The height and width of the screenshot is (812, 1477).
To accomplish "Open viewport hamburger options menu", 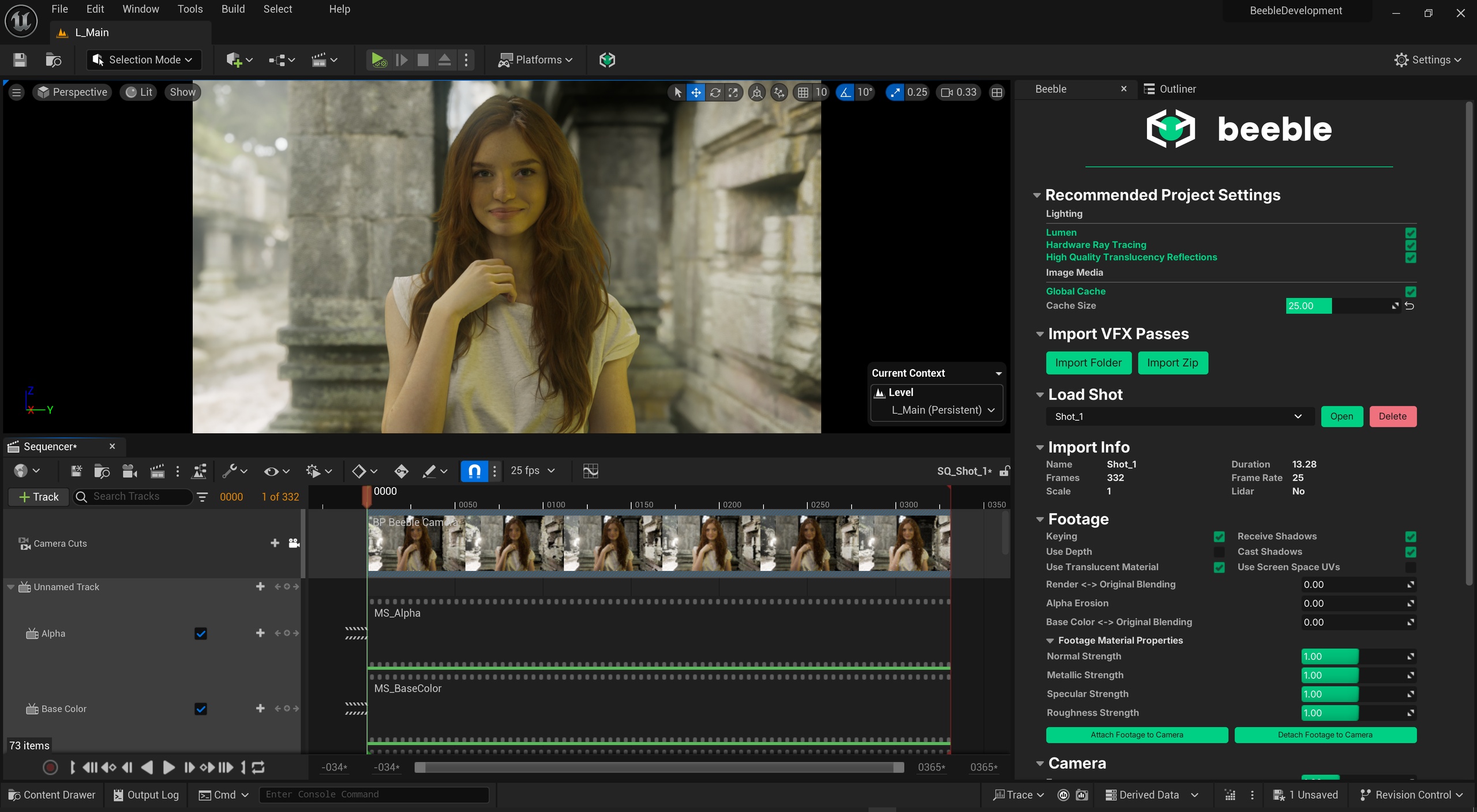I will pyautogui.click(x=16, y=92).
